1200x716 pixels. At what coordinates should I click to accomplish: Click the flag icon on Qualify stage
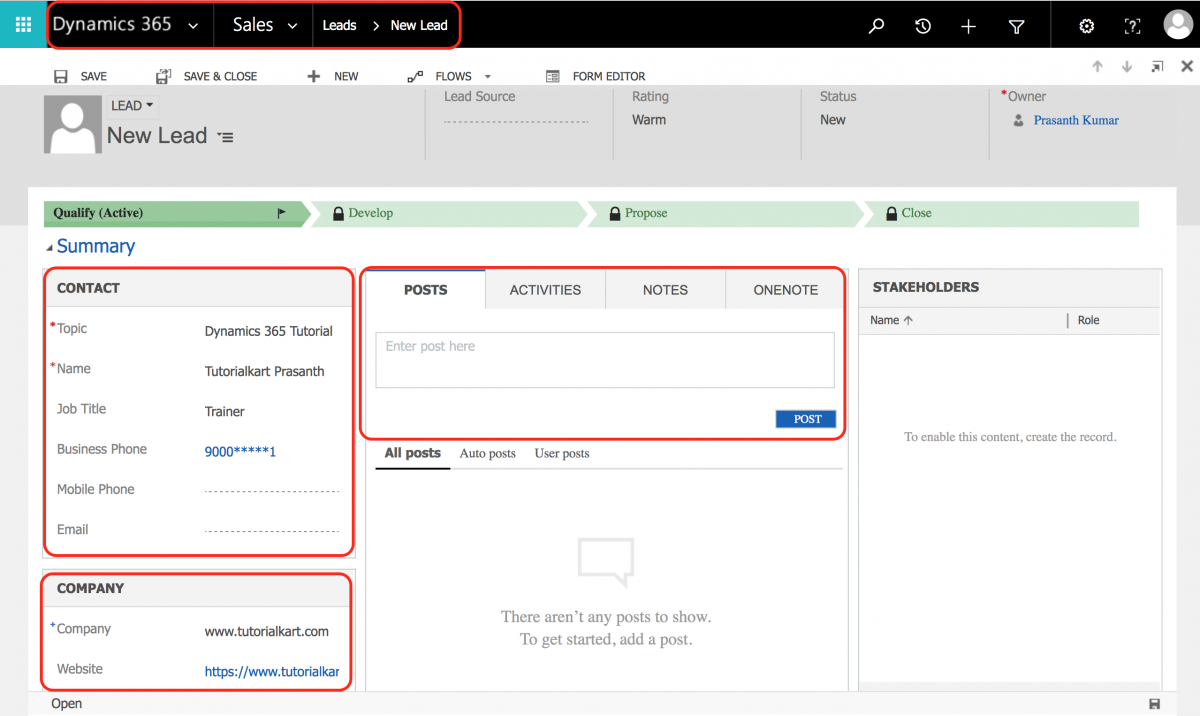coord(281,213)
